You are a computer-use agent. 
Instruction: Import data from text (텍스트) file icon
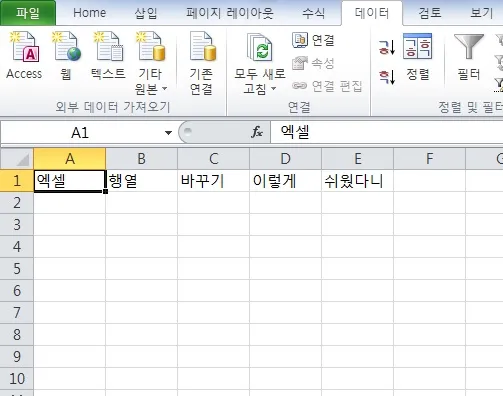108,47
